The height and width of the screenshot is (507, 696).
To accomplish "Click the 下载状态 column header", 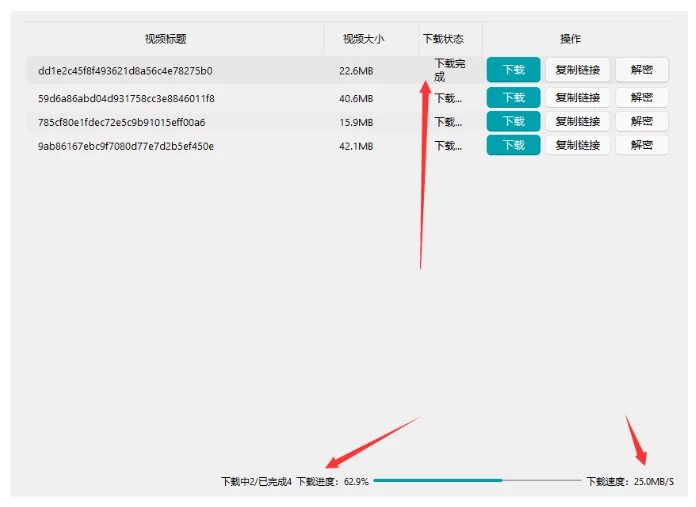I will pyautogui.click(x=443, y=39).
